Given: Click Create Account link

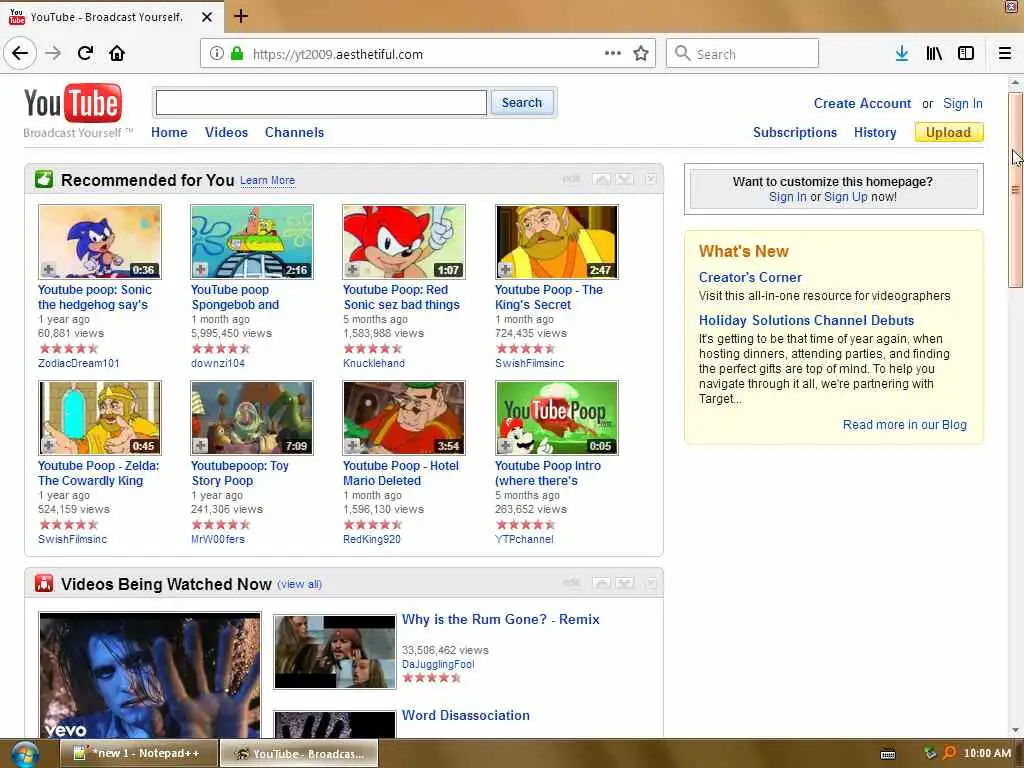Looking at the screenshot, I should tap(862, 104).
